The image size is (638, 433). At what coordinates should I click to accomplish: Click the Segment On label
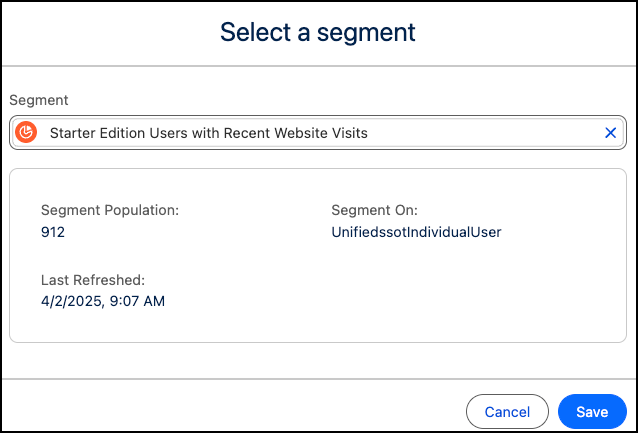point(374,210)
